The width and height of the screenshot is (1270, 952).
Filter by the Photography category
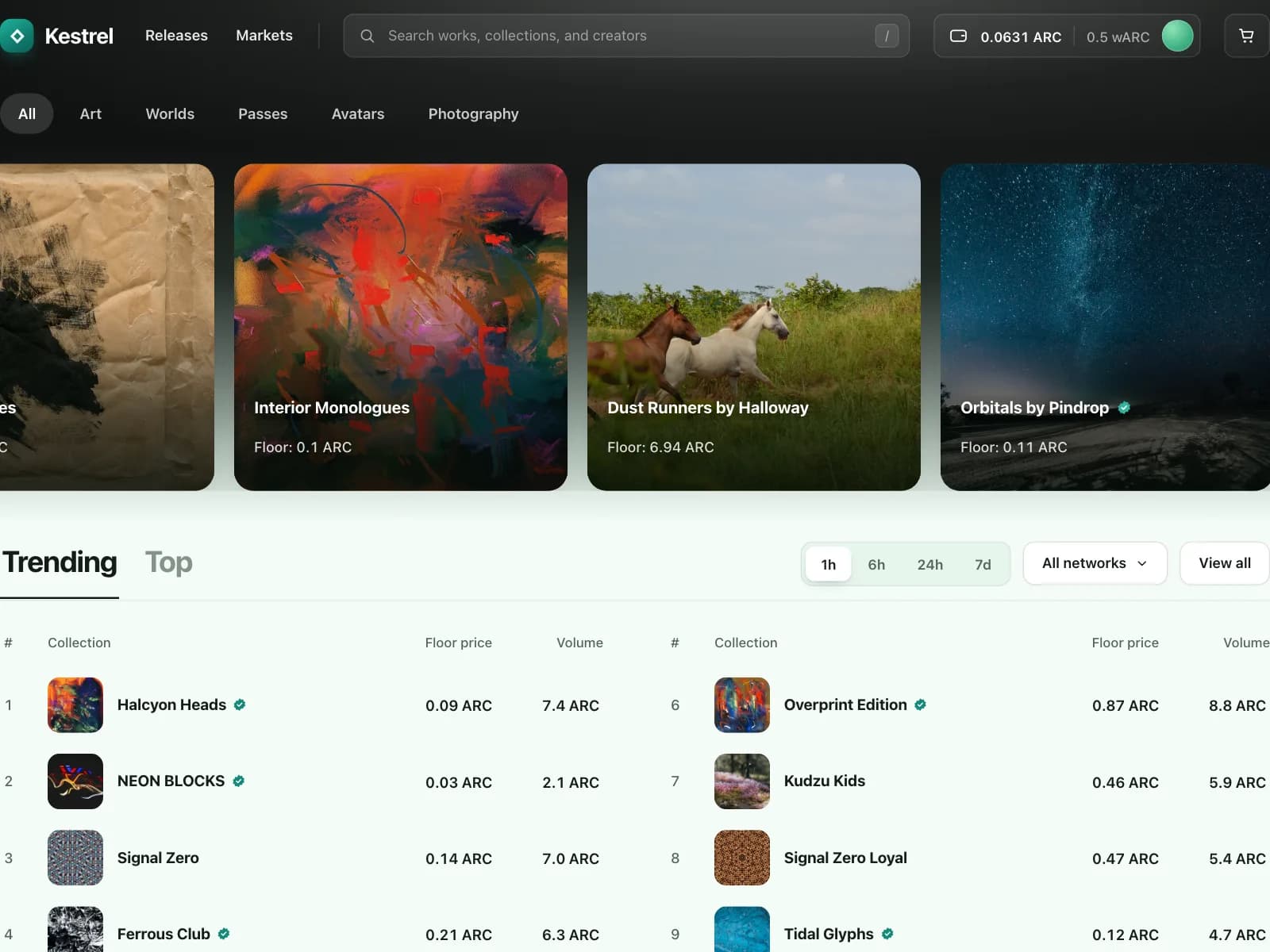point(473,113)
